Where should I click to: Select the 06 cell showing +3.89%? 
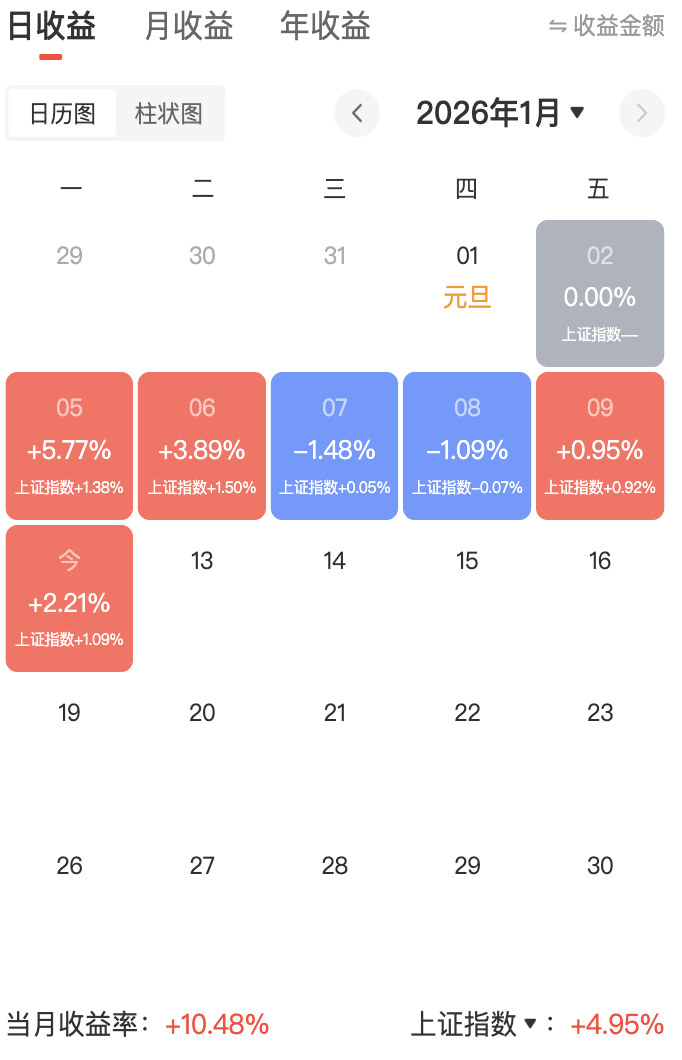point(202,446)
